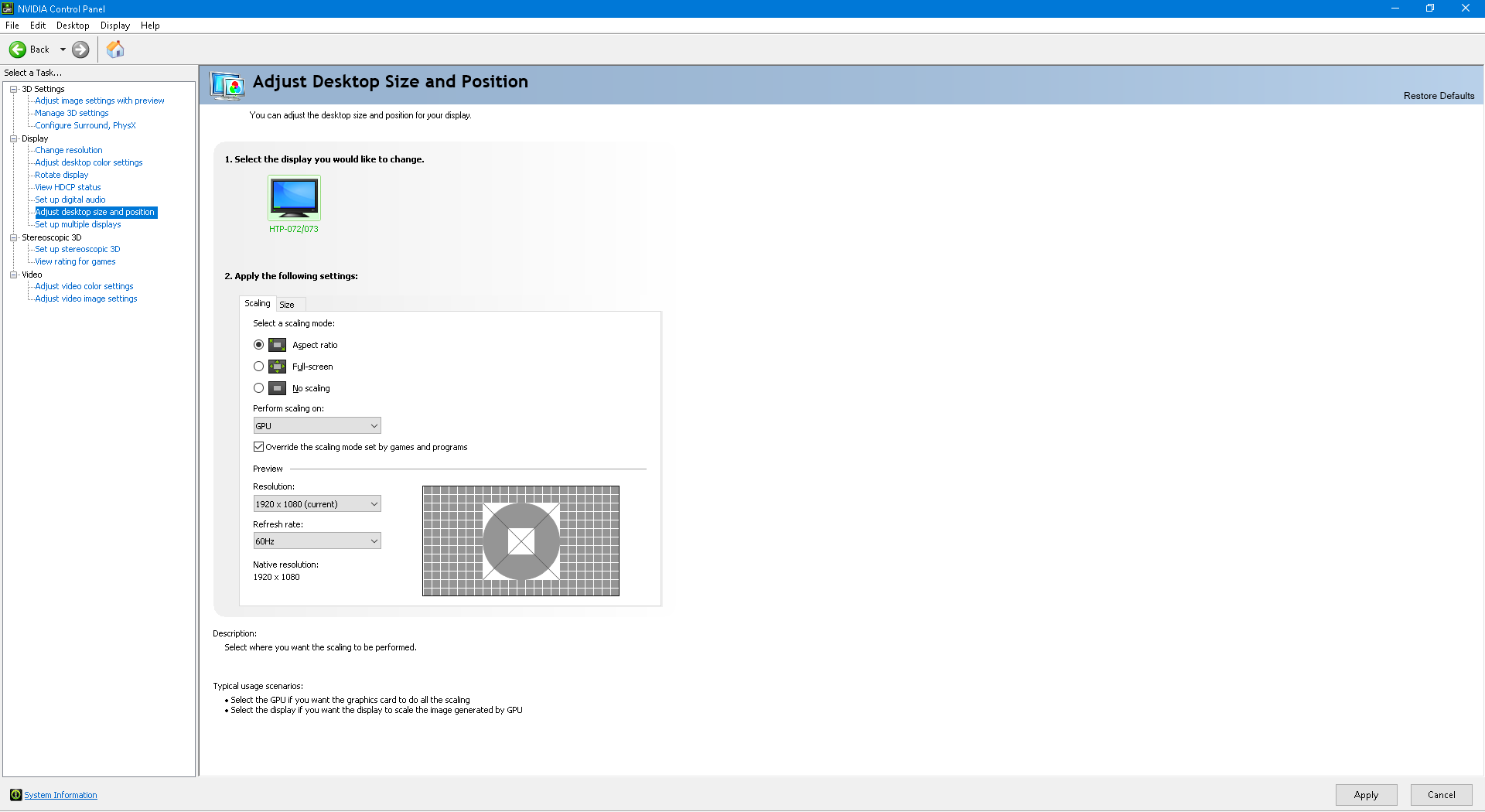Click the scaling preview test pattern
Screen dimensions: 1485x812
(521, 541)
